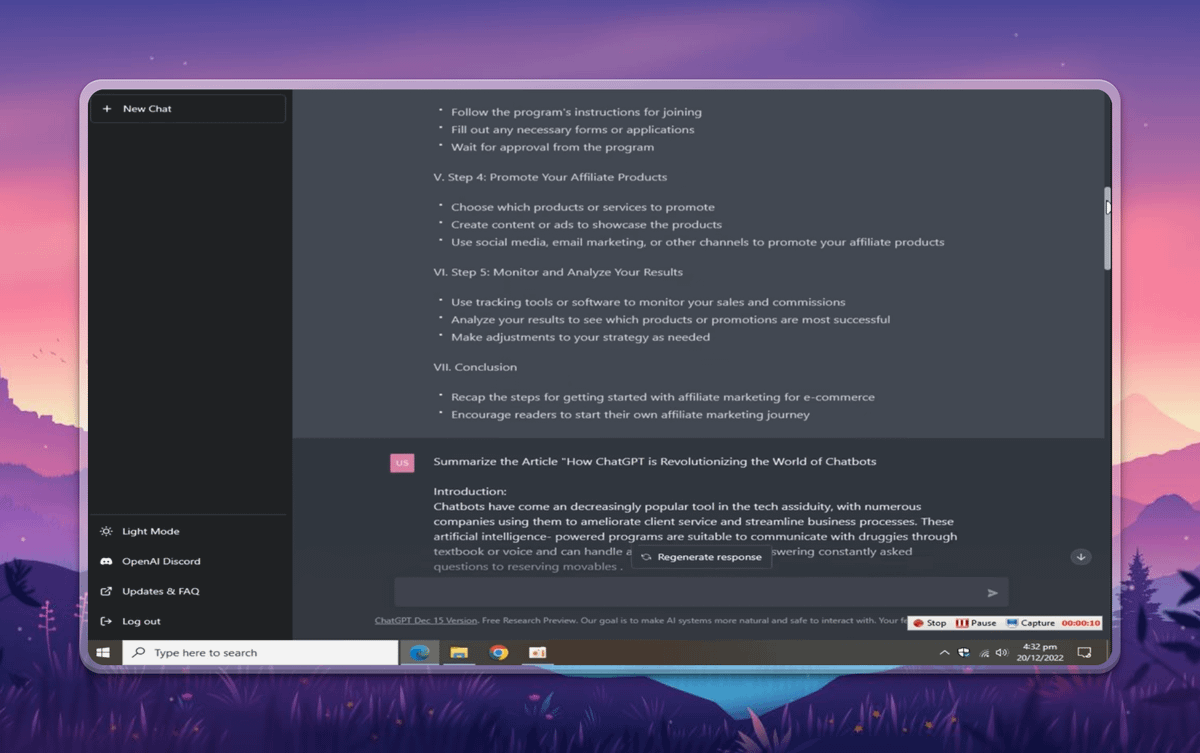This screenshot has width=1200, height=753.
Task: Click the scroll-to-bottom arrow button
Action: click(1081, 557)
